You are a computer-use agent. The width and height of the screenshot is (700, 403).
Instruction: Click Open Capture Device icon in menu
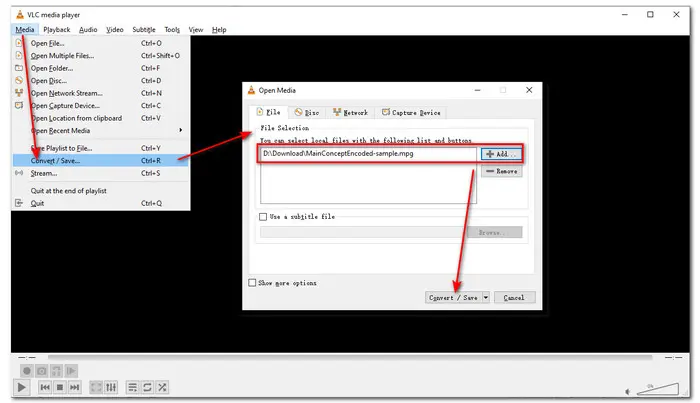pyautogui.click(x=19, y=105)
